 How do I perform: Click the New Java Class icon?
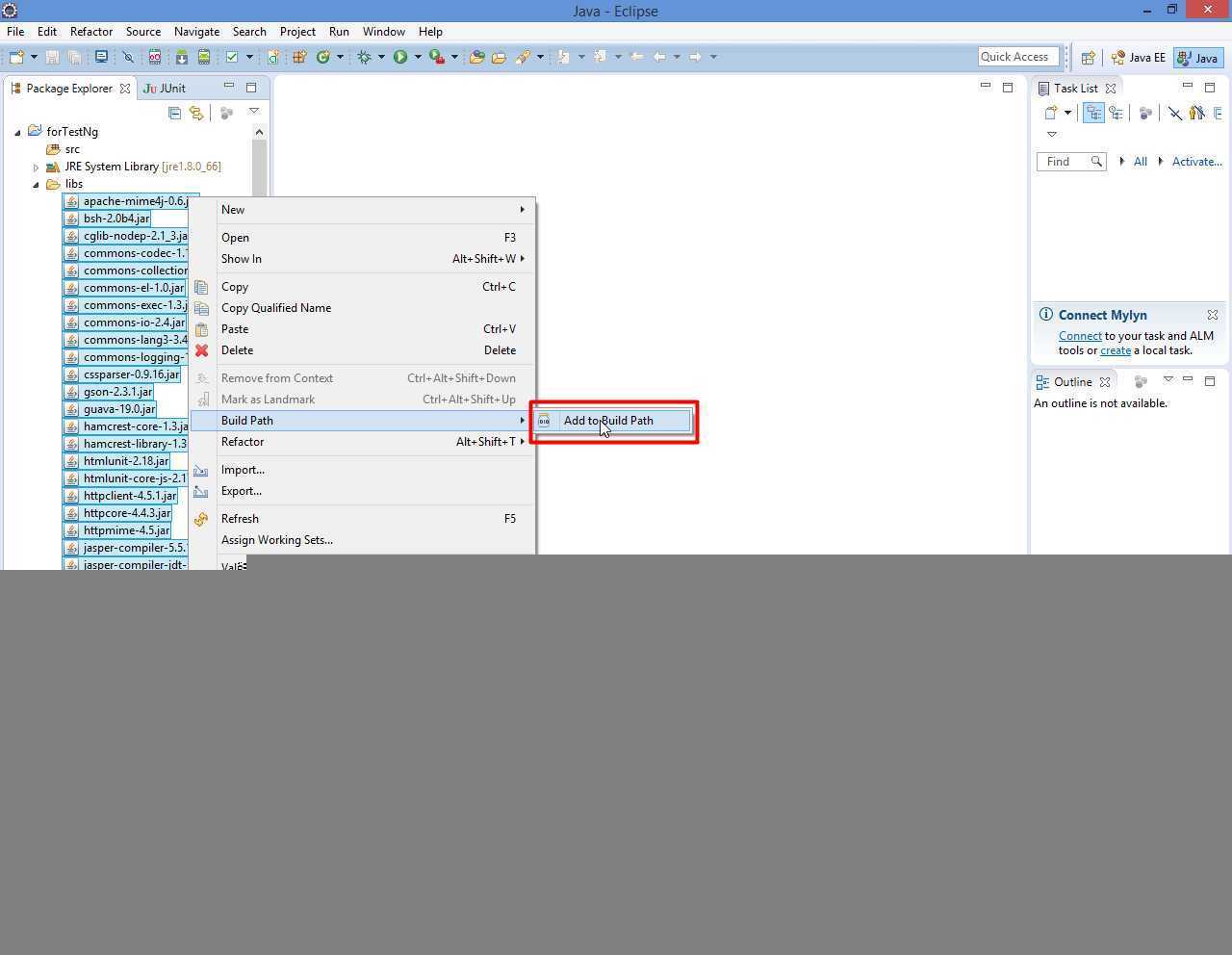point(323,57)
